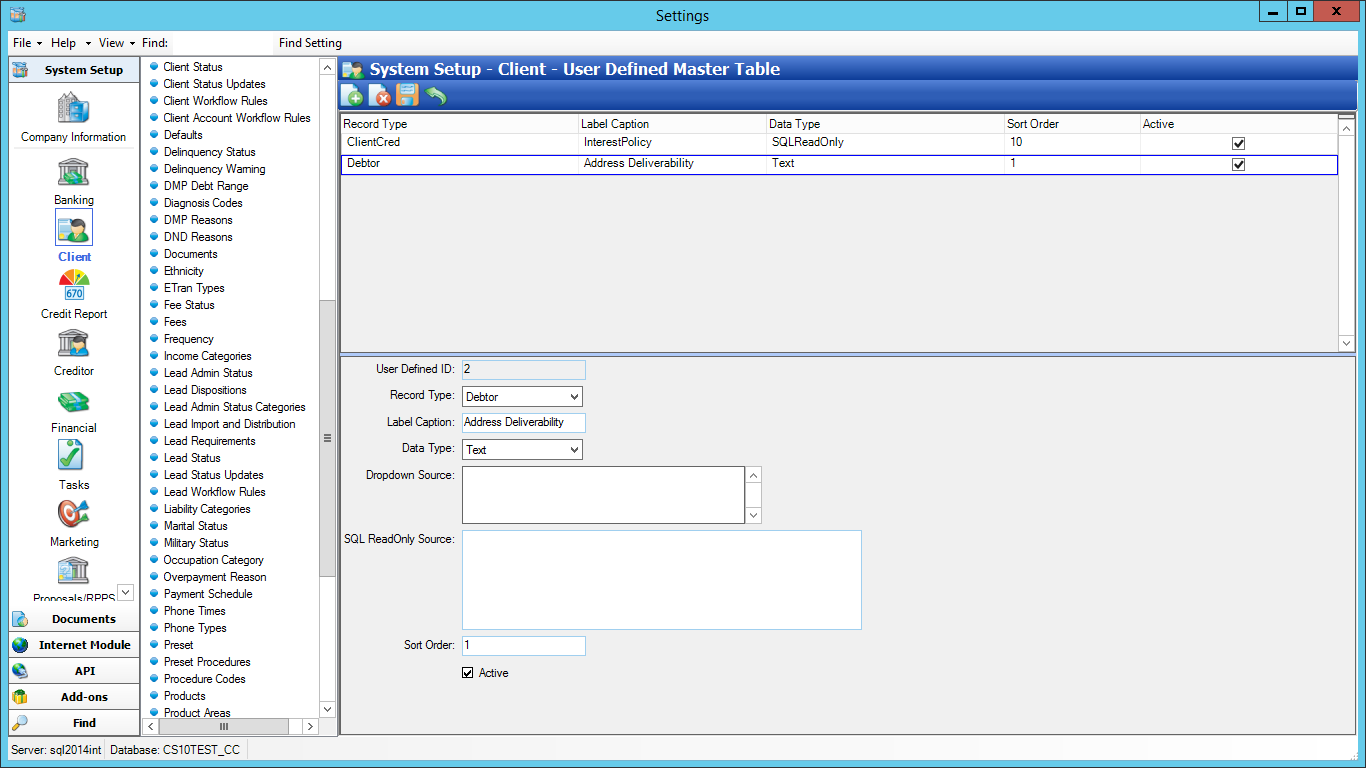
Task: Select the InterestPolicy cell
Action: click(x=672, y=143)
